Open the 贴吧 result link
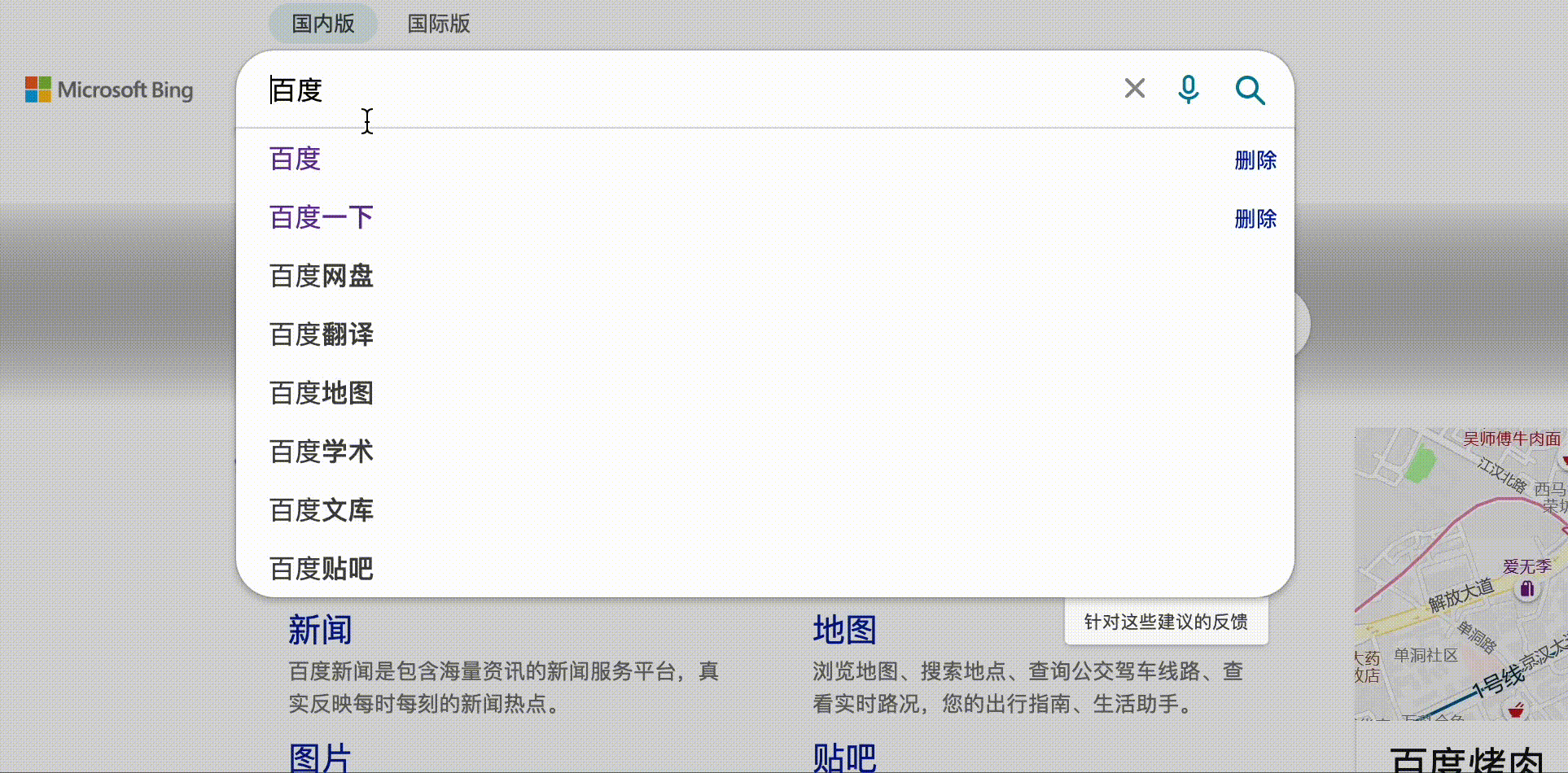The width and height of the screenshot is (1568, 773). pyautogui.click(x=844, y=758)
